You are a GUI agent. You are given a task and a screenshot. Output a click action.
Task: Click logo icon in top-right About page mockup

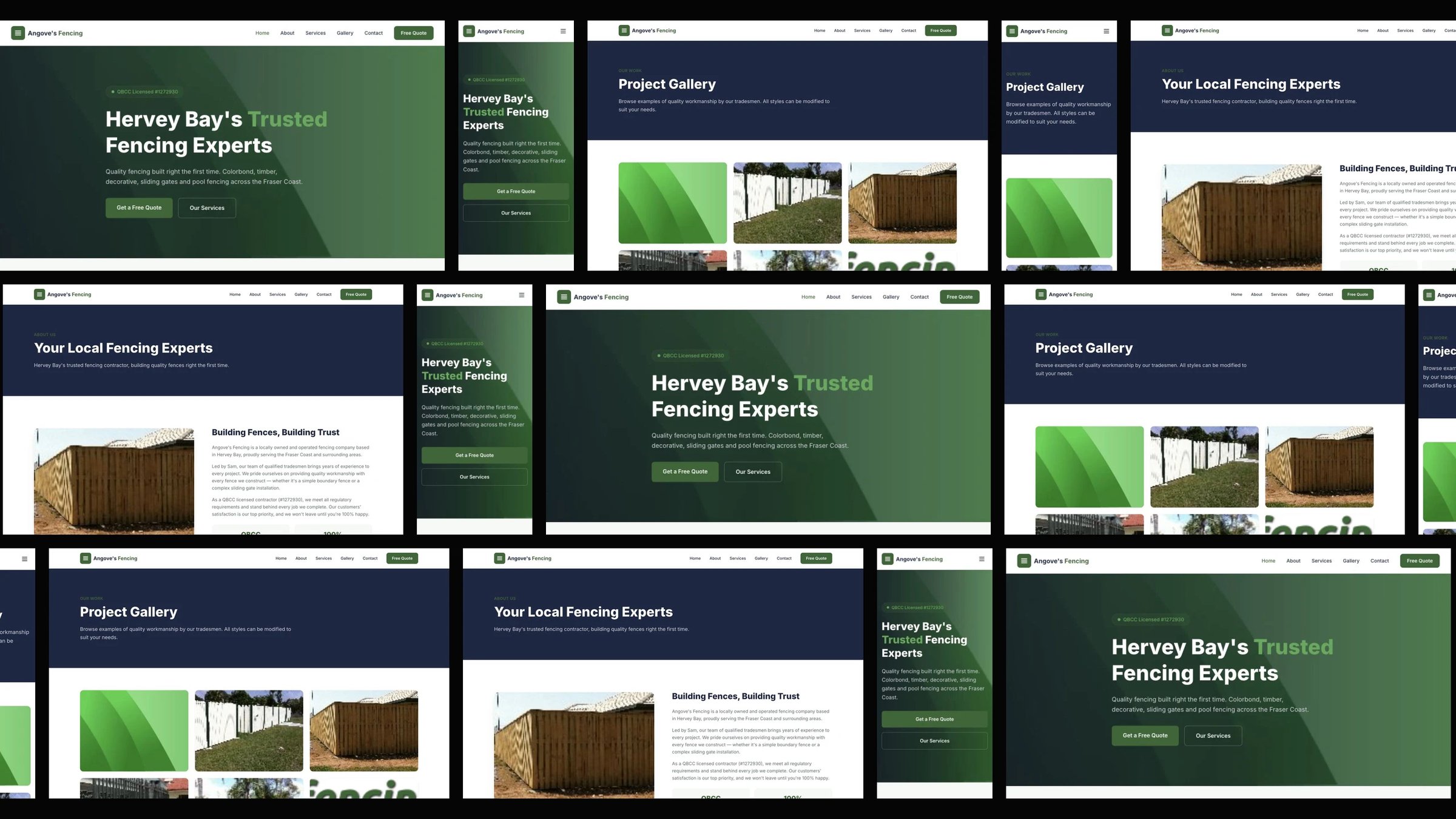tap(1167, 30)
